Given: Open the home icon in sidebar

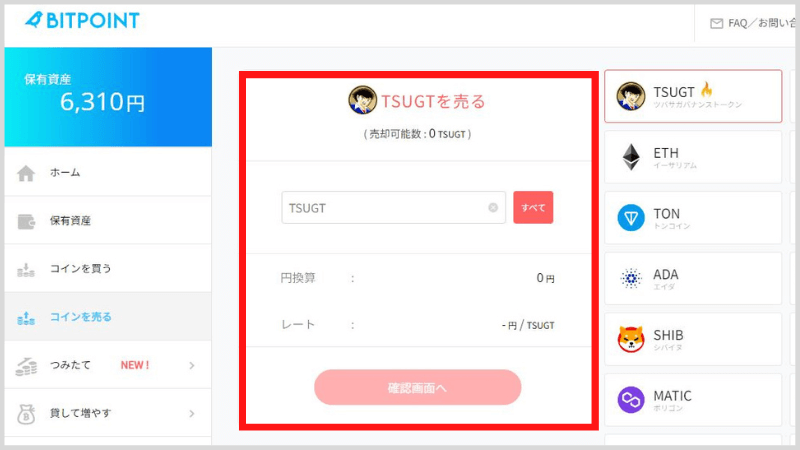Looking at the screenshot, I should (x=26, y=173).
